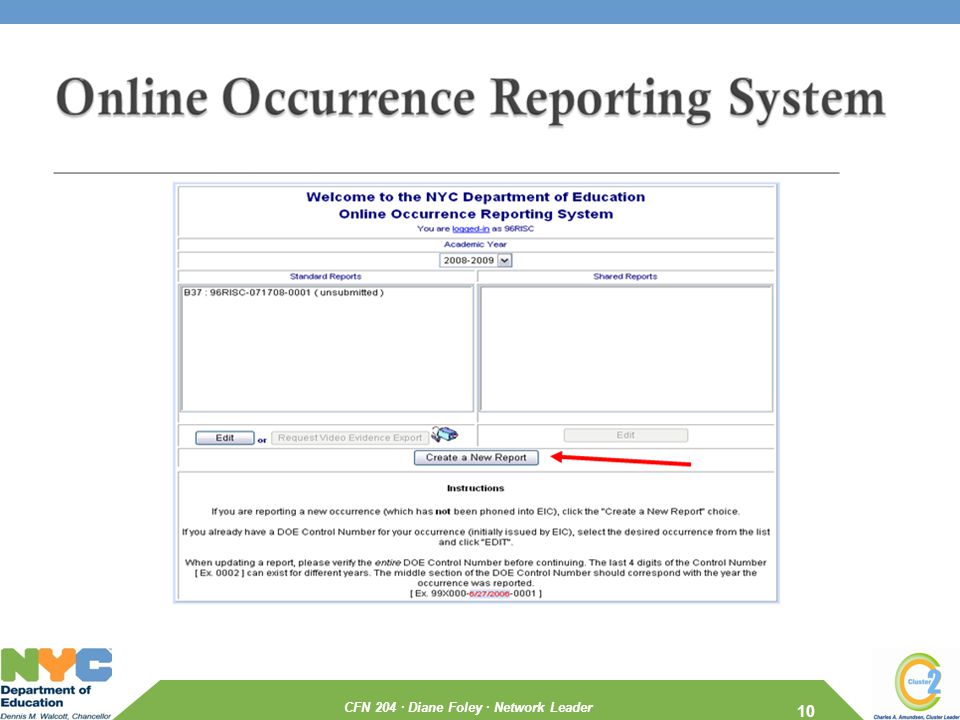Image resolution: width=960 pixels, height=720 pixels.
Task: Click the Standard Reports heading
Action: point(325,277)
